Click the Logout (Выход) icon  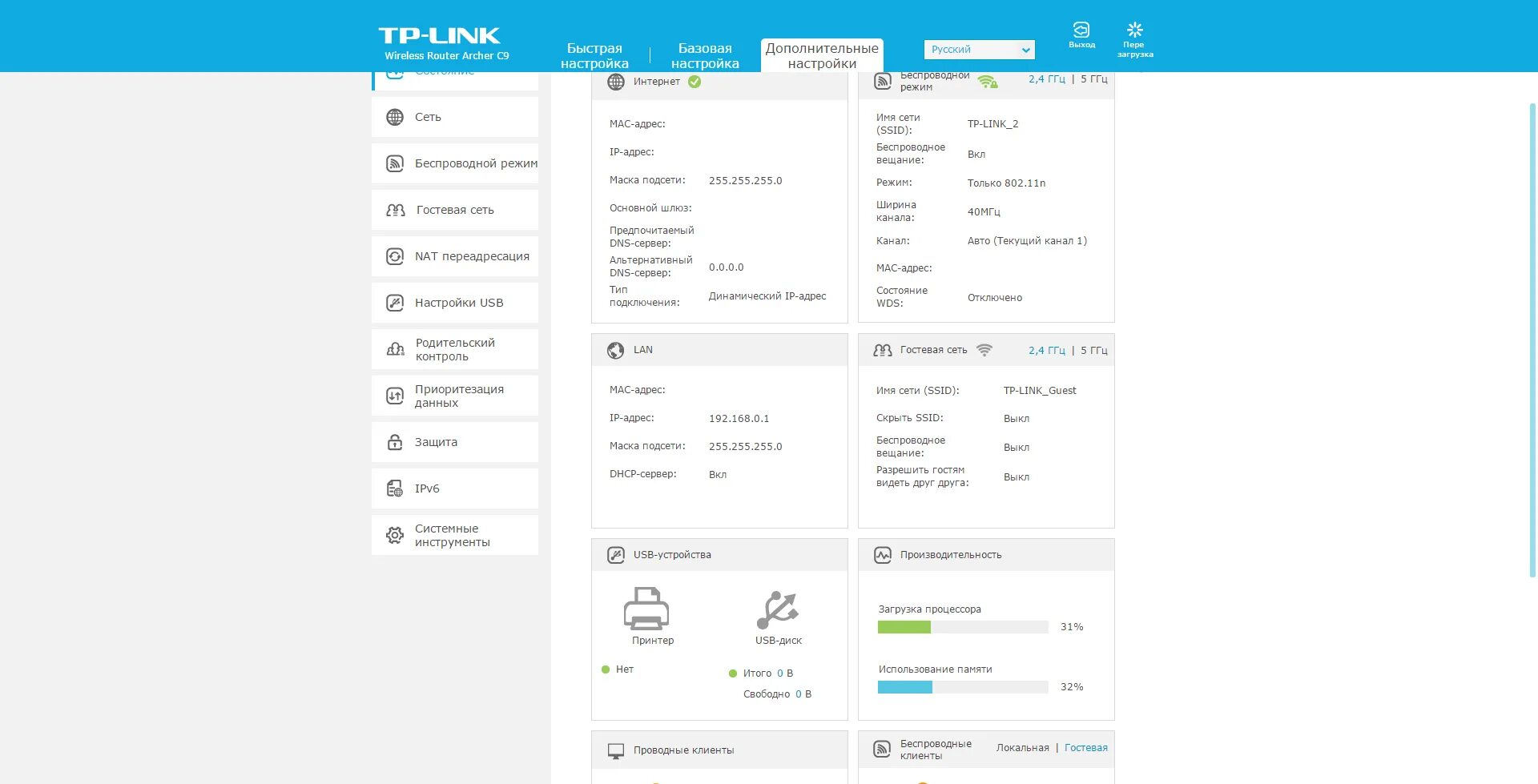[x=1081, y=30]
